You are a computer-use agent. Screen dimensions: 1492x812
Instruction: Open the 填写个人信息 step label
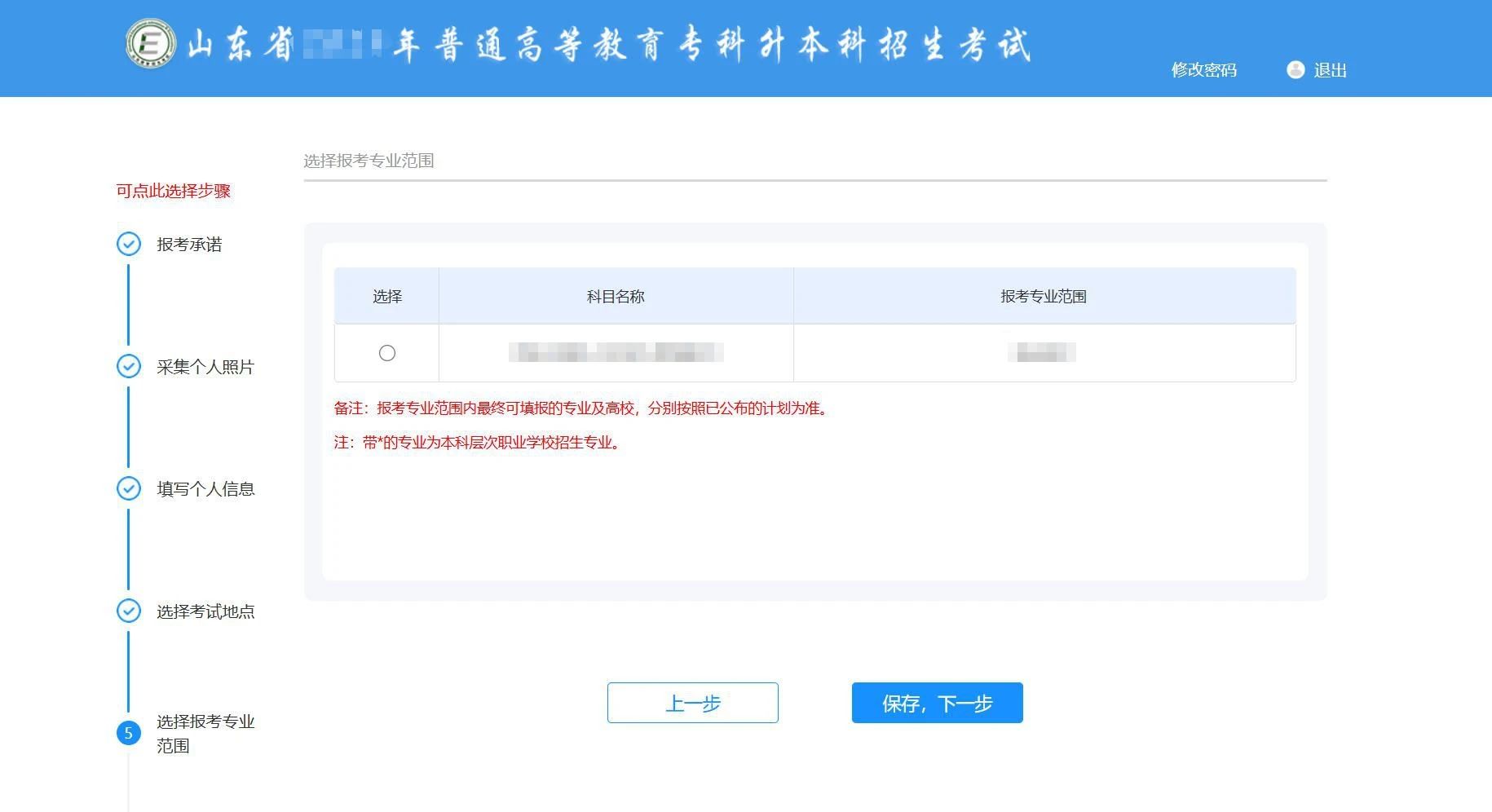[205, 489]
